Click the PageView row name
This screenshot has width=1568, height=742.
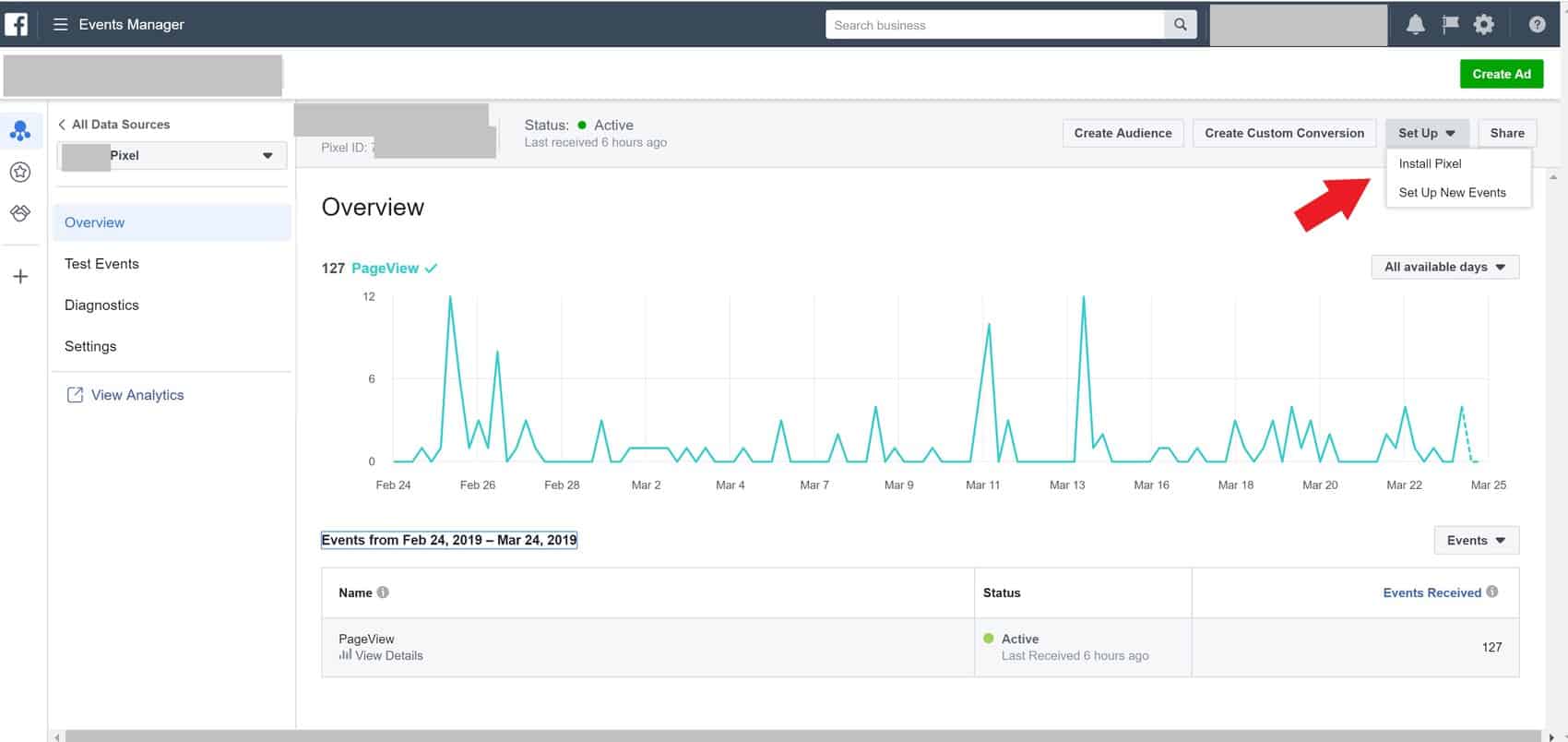point(366,639)
